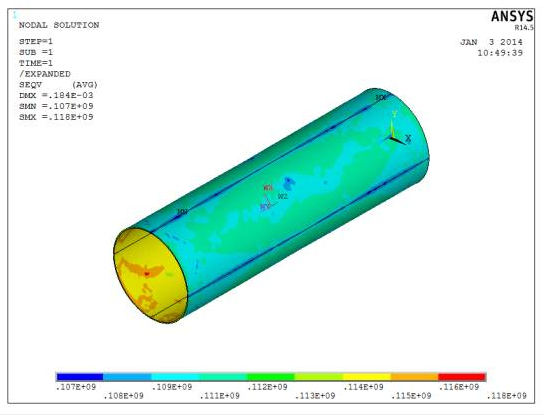
Task: Click the teal legend band
Action: (223, 377)
